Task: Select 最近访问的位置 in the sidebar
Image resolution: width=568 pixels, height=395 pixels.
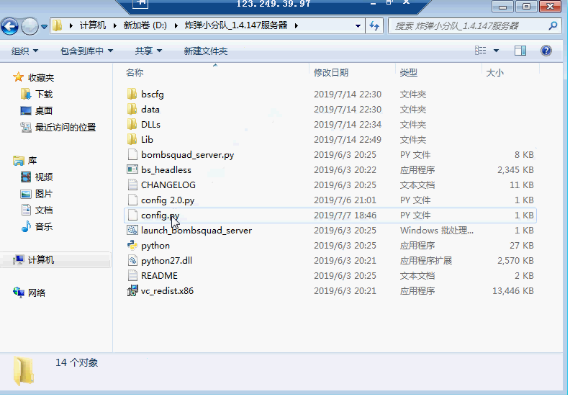Action: tap(66, 127)
